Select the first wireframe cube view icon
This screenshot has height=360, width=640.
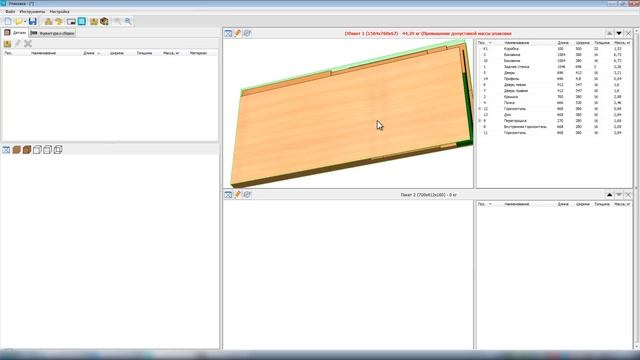point(37,150)
